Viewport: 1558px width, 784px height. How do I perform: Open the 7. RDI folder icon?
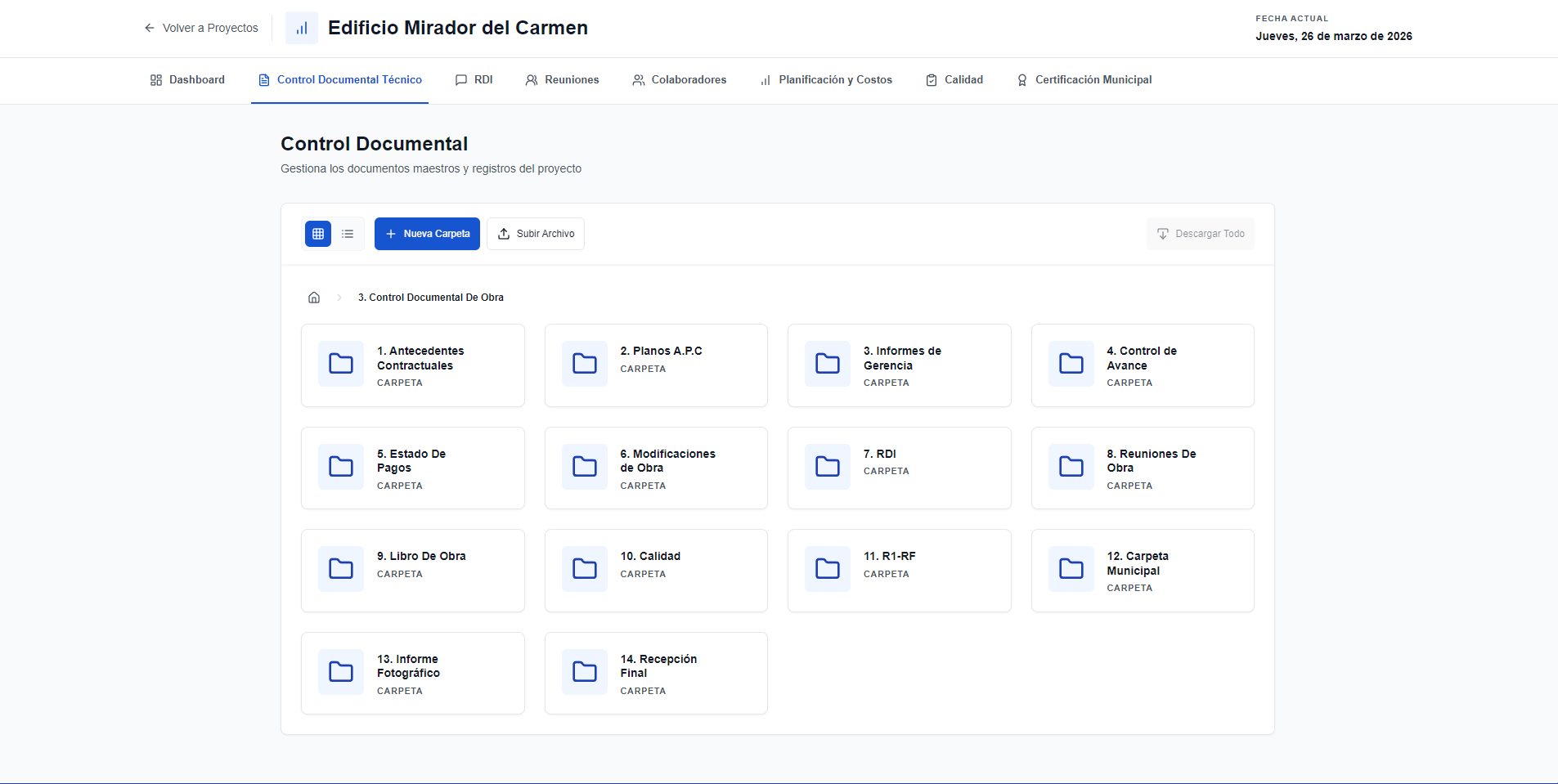coord(828,467)
